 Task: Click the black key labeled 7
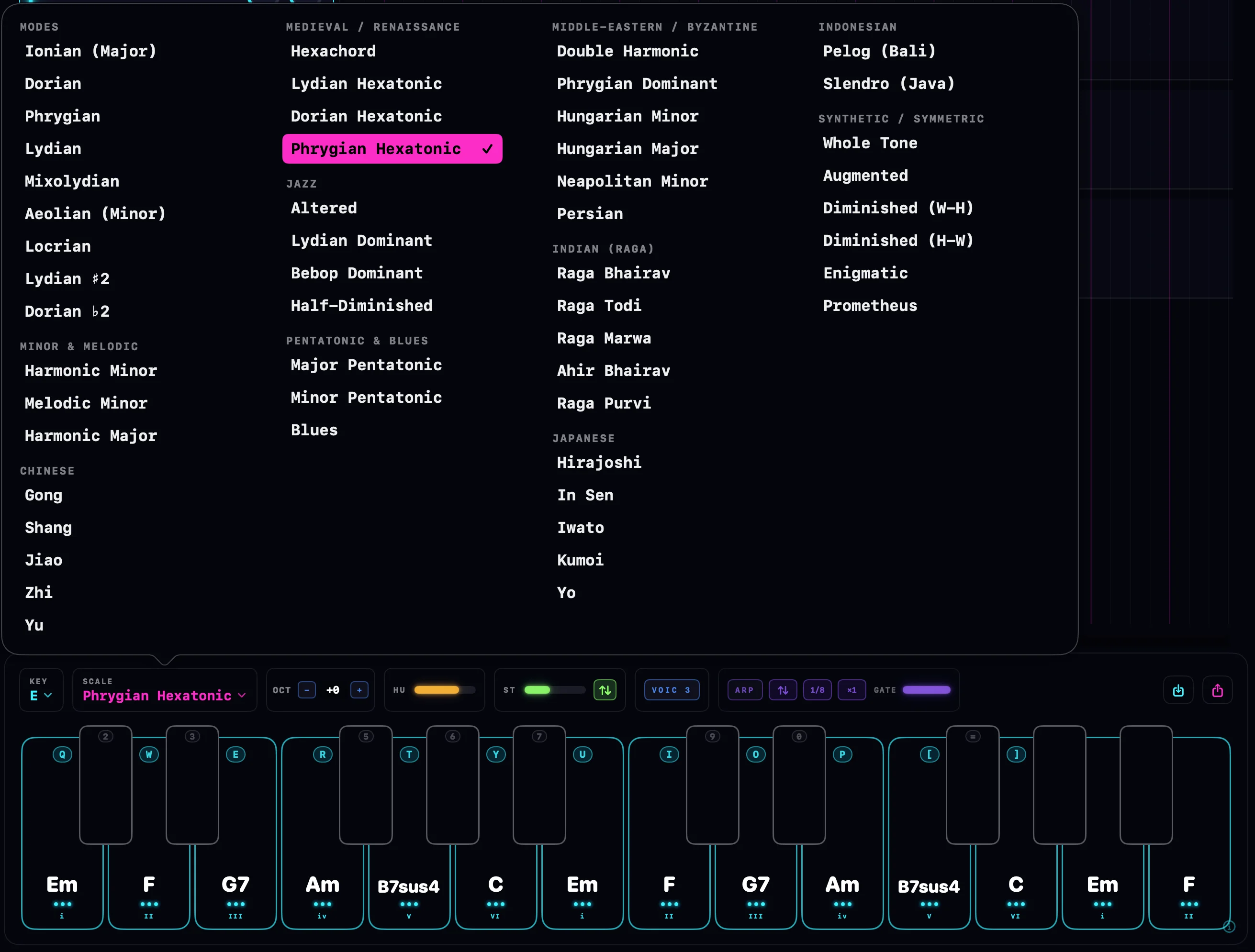click(539, 786)
